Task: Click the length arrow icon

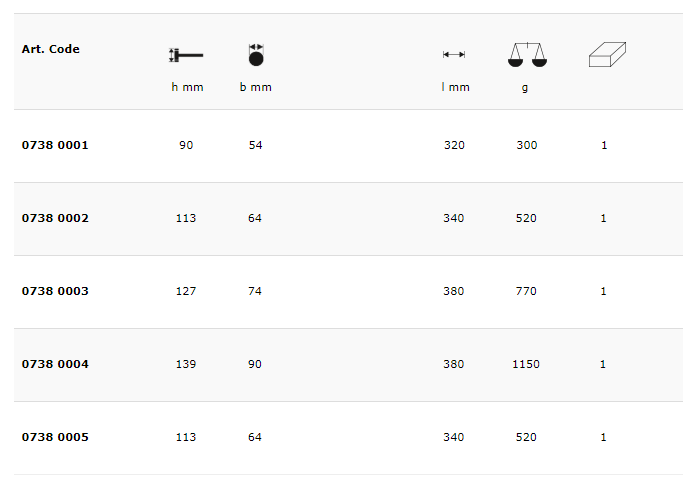Action: [x=454, y=55]
